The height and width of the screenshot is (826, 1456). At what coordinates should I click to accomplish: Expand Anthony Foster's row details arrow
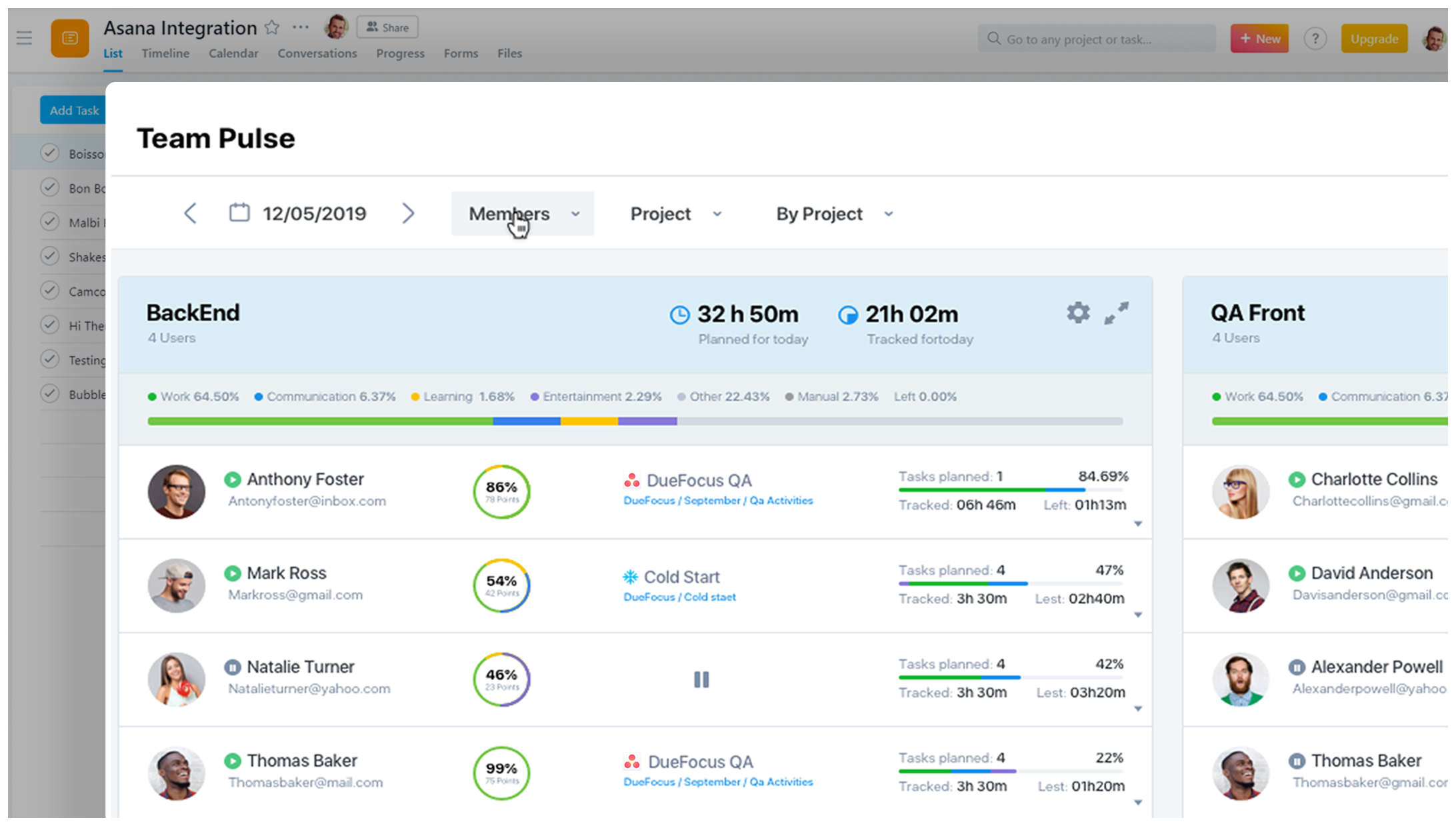click(x=1138, y=524)
